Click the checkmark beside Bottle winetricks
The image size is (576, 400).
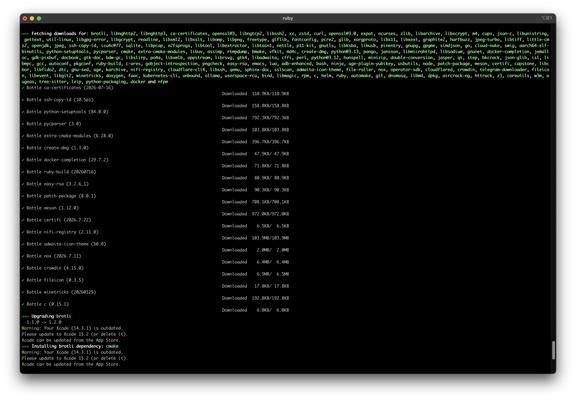click(x=23, y=292)
